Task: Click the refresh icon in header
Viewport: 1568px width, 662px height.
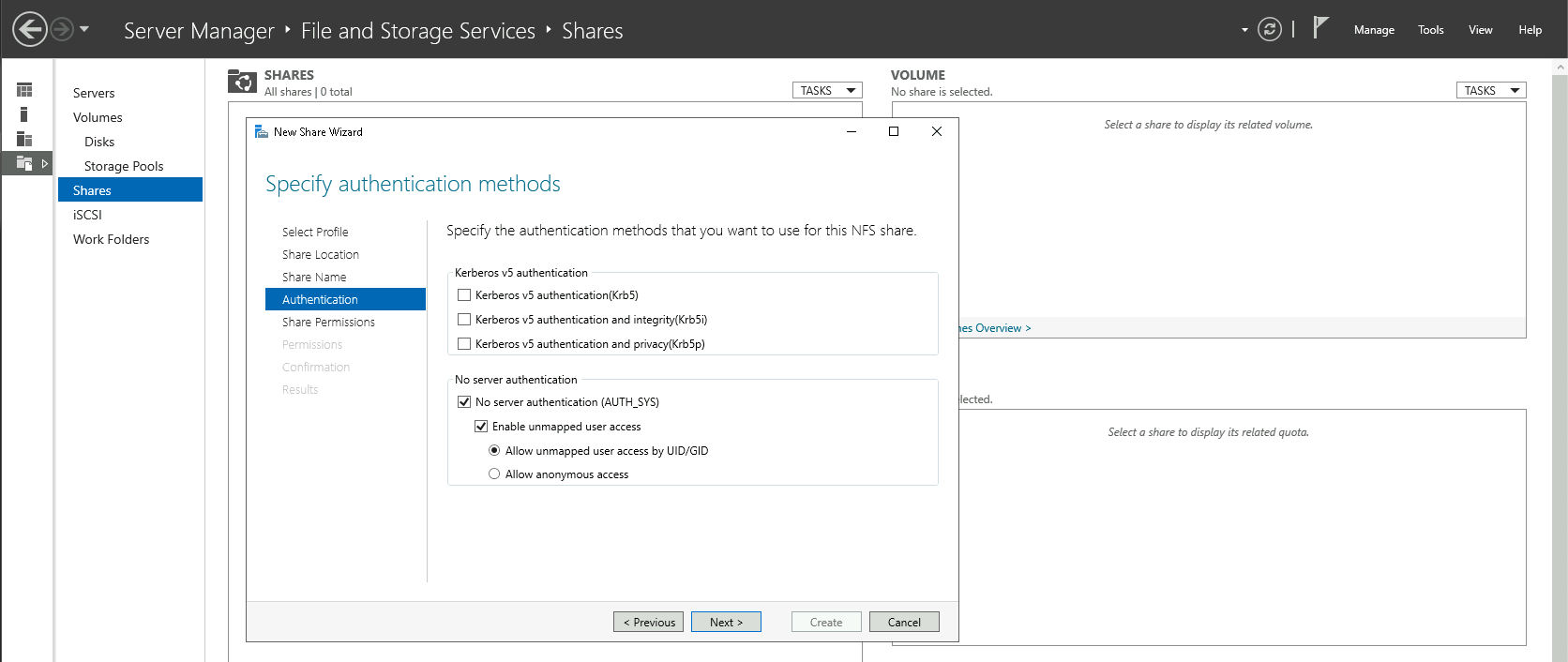Action: tap(1269, 30)
